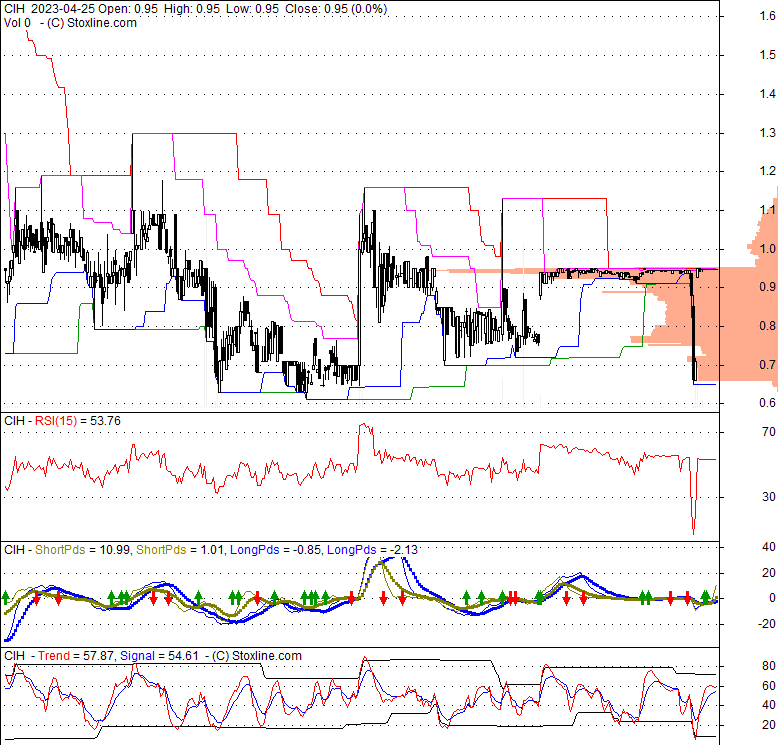Click the 'ShortPds = 1.01' label

180,550
